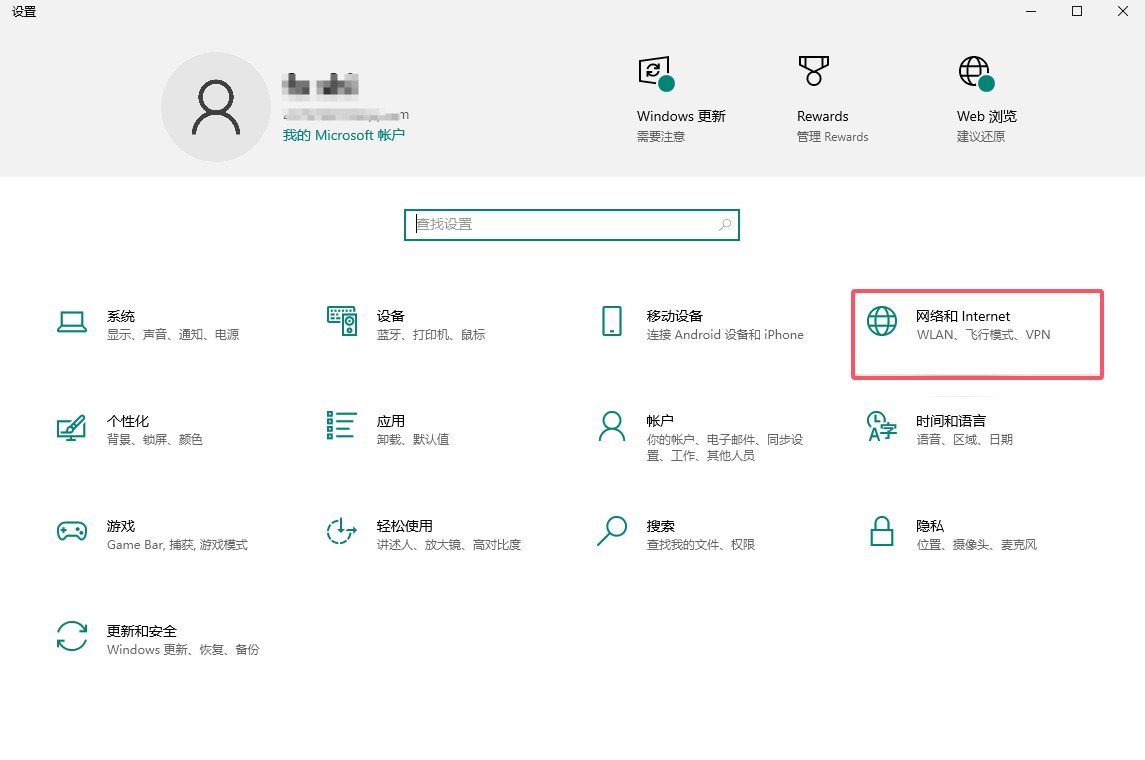1145x760 pixels.
Task: Open the 系统 (System) monitor icon
Action: click(x=72, y=322)
